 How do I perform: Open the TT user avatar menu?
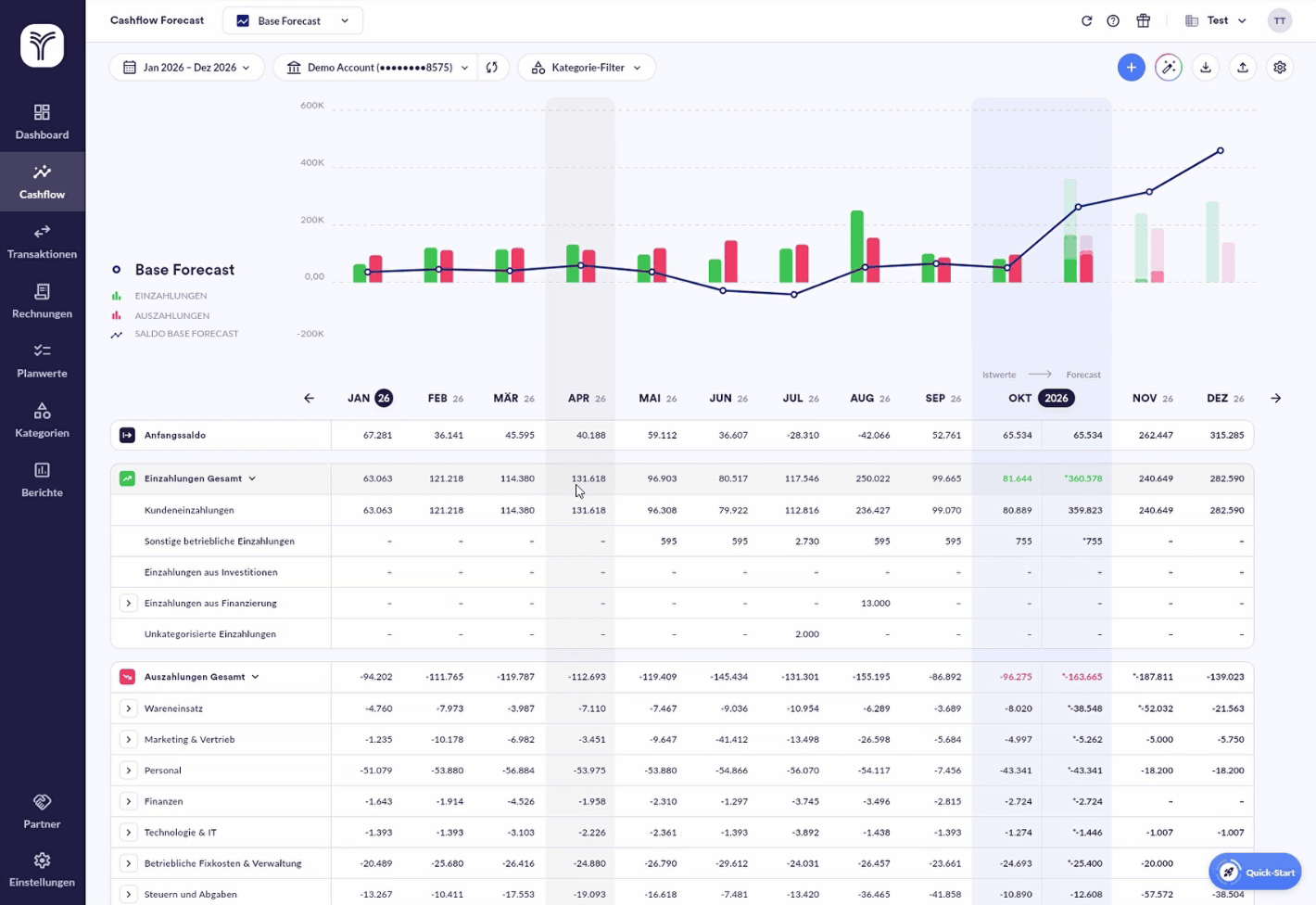(x=1280, y=20)
